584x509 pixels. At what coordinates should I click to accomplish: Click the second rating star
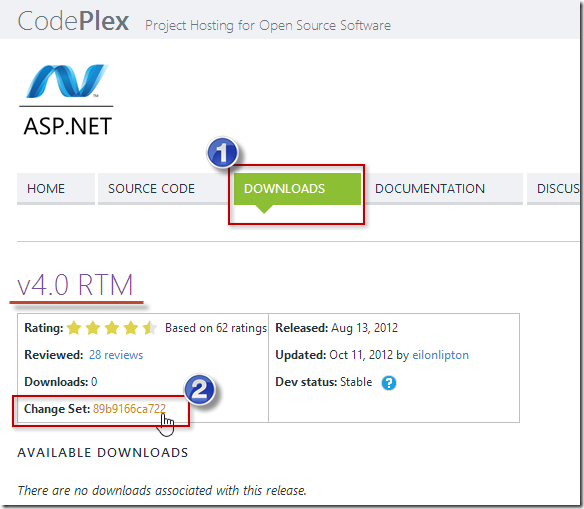(93, 328)
